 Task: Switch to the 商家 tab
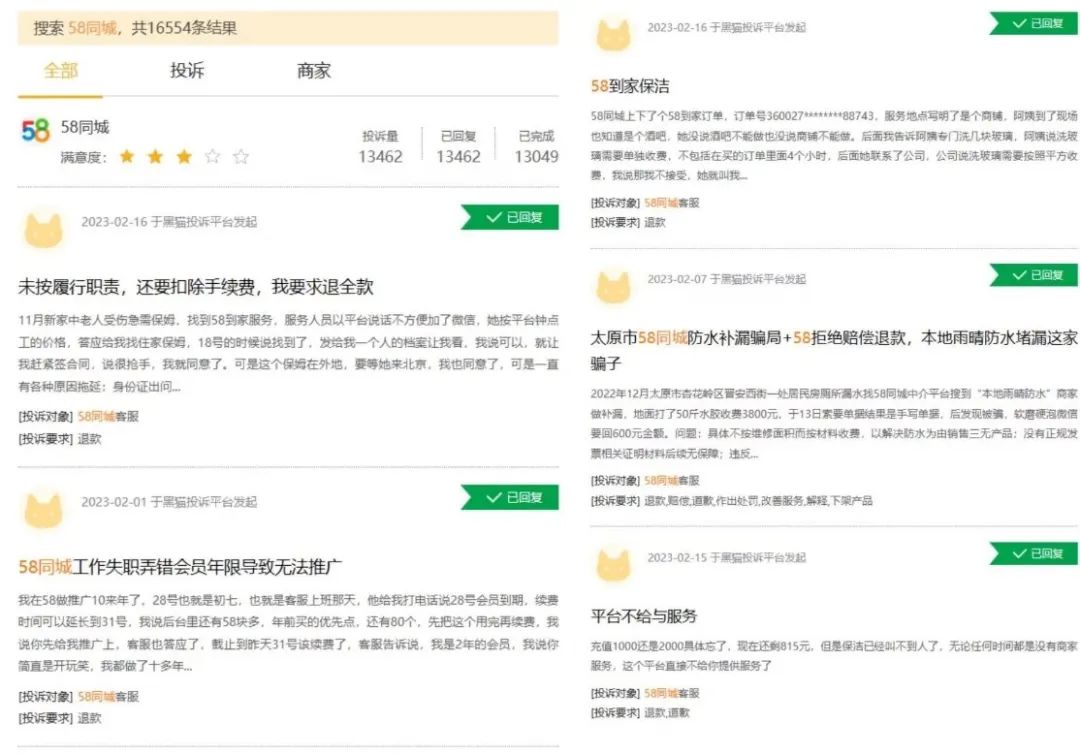tap(313, 70)
